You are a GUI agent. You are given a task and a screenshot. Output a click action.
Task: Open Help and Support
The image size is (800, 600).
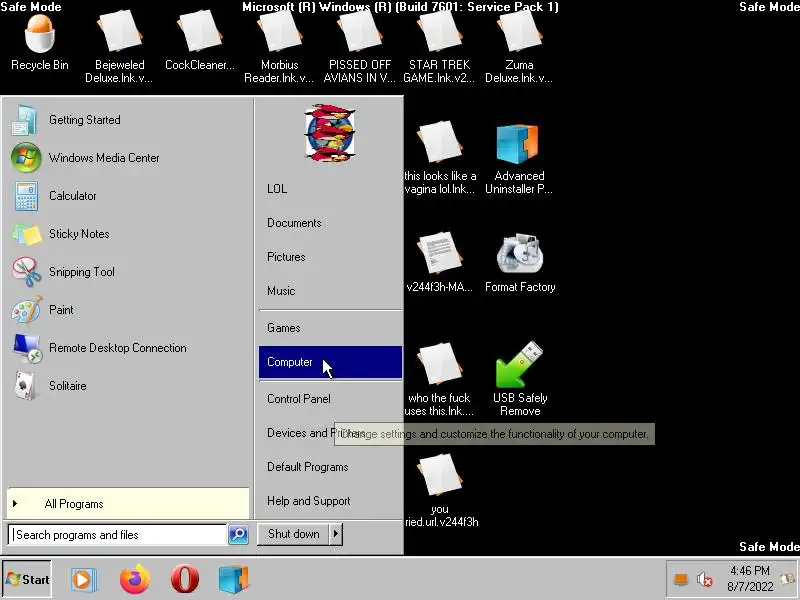click(330, 501)
